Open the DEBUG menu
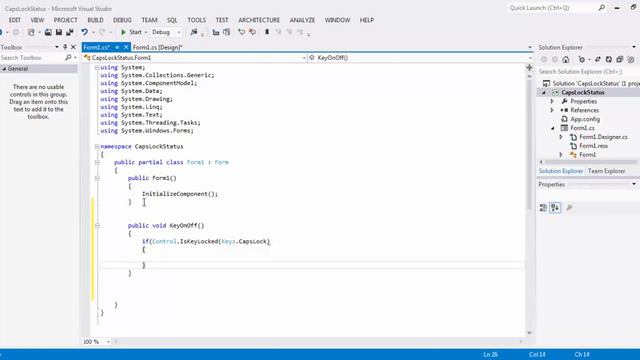 tap(122, 20)
